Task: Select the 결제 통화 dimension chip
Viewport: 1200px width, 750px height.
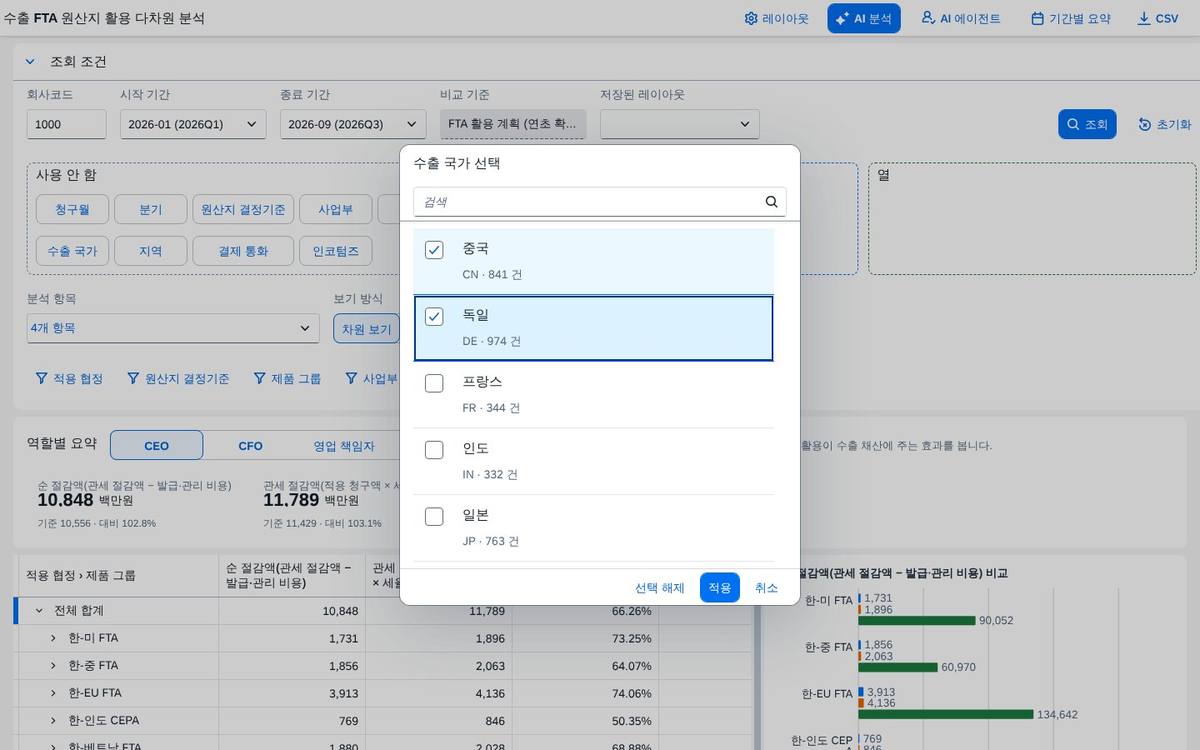Action: click(243, 251)
